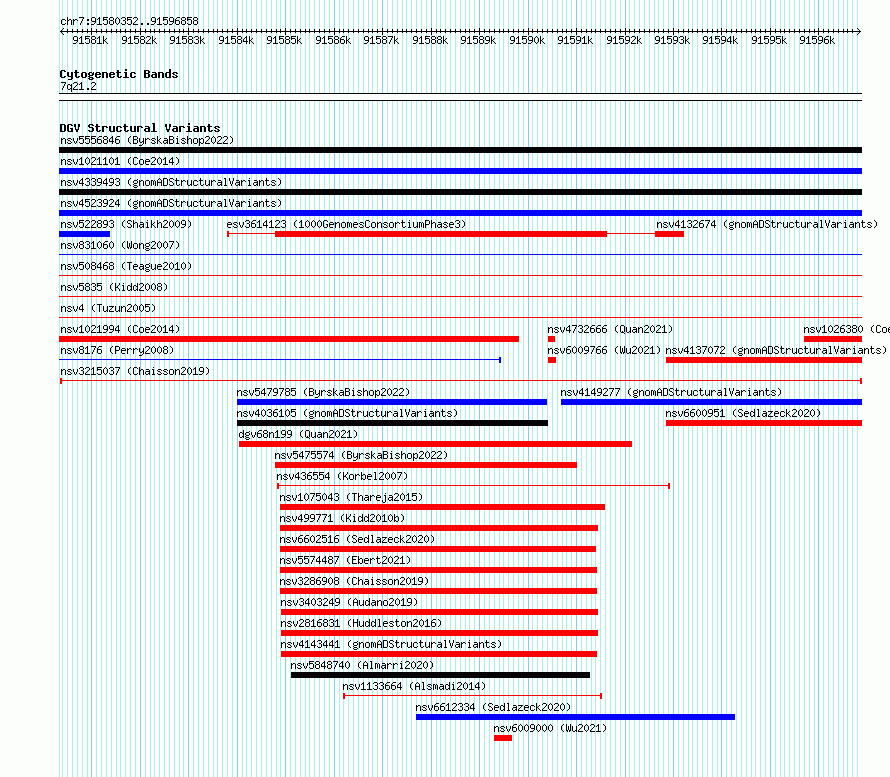The height and width of the screenshot is (777, 890).
Task: Select variant nsv508468 (Teague2010)
Action: (126, 266)
